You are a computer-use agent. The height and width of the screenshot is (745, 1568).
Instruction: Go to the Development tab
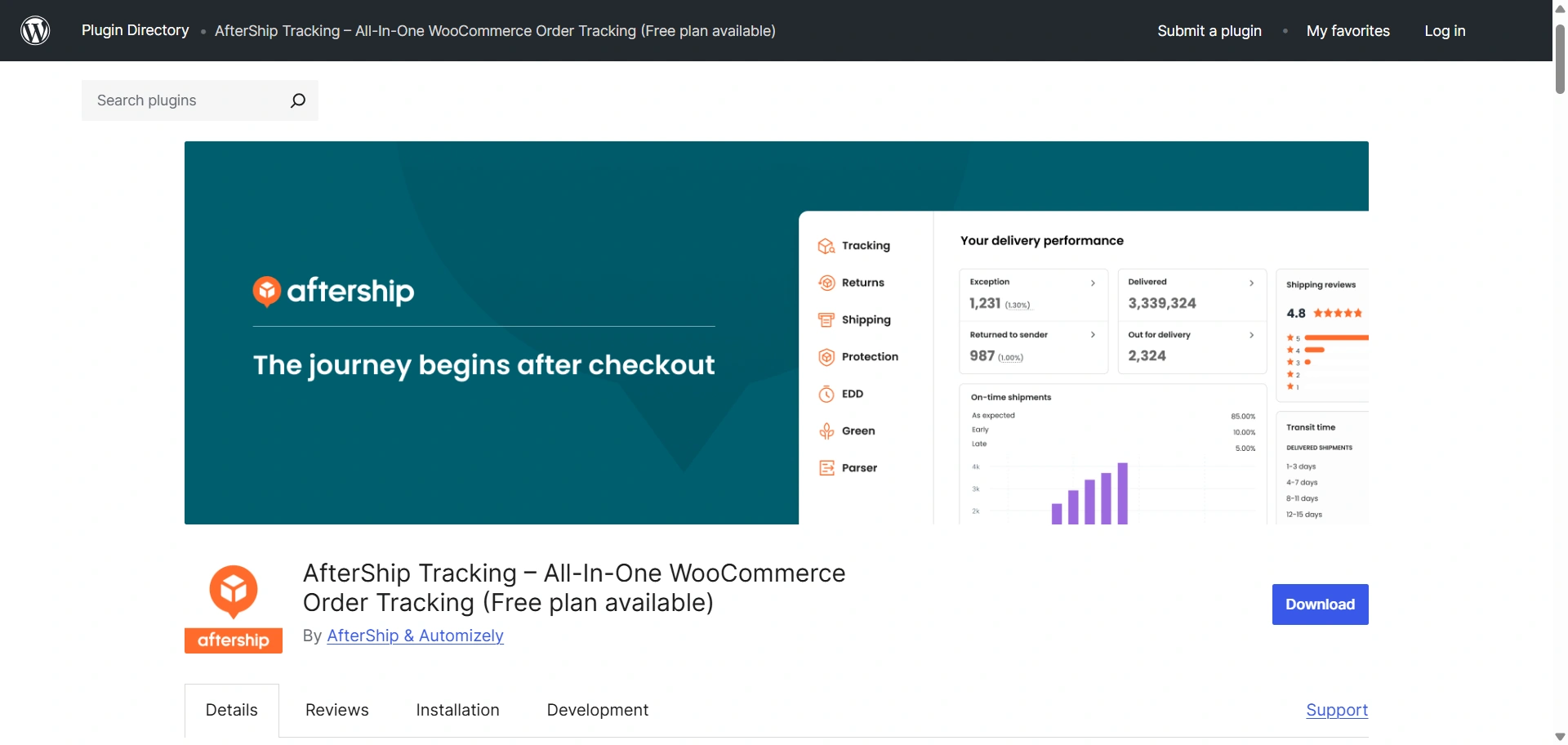(x=598, y=711)
